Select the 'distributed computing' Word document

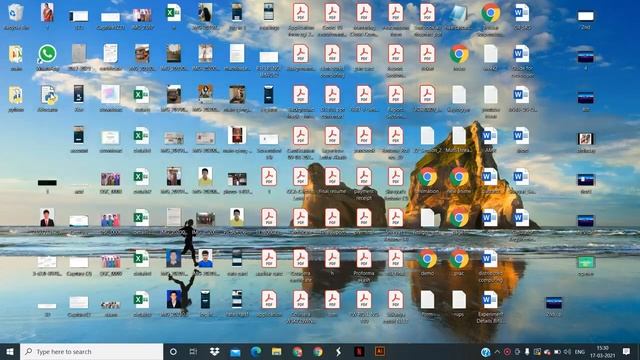tap(490, 259)
